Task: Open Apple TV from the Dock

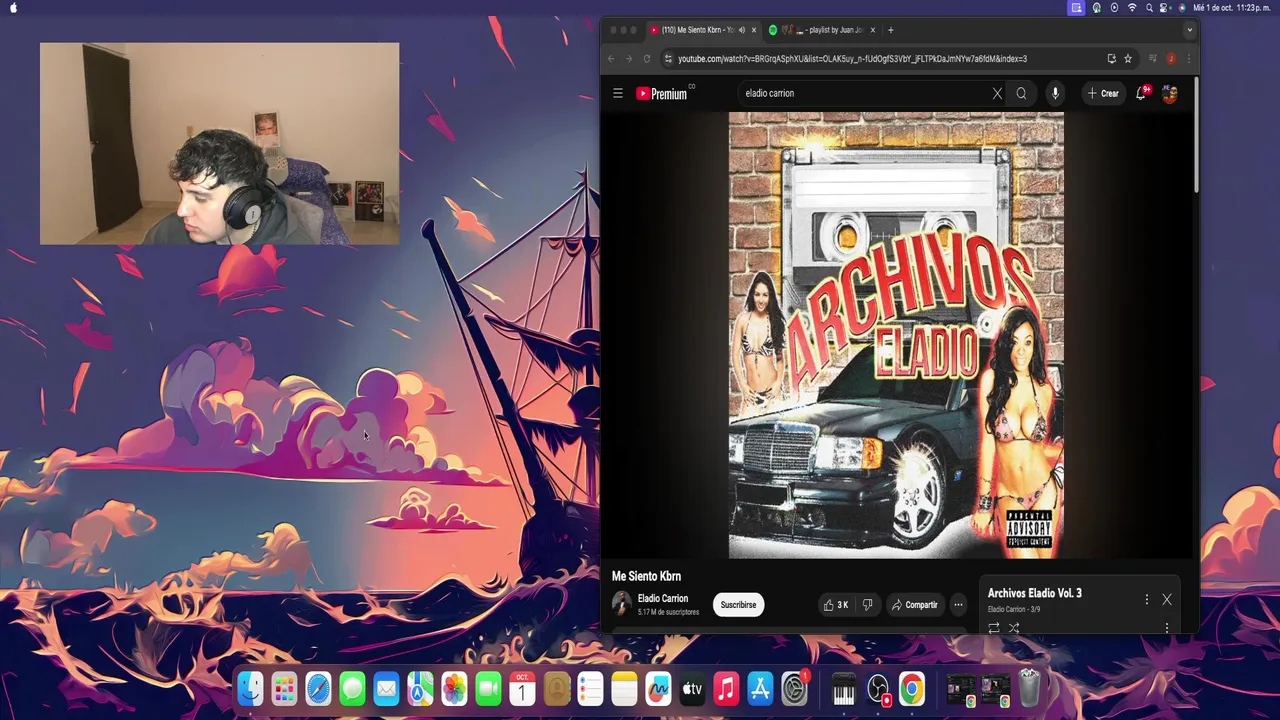Action: 692,689
